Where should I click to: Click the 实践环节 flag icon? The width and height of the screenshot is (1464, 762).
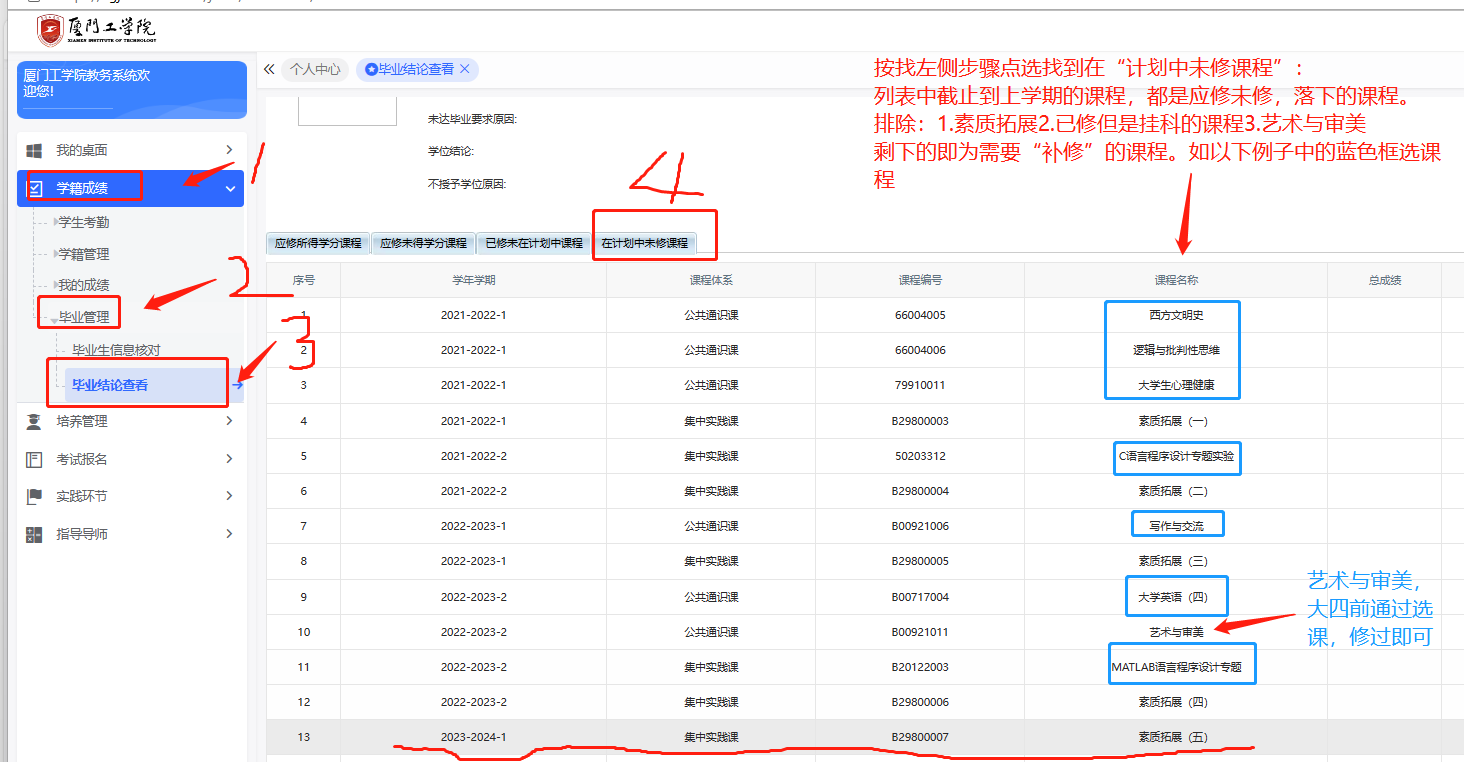34,496
